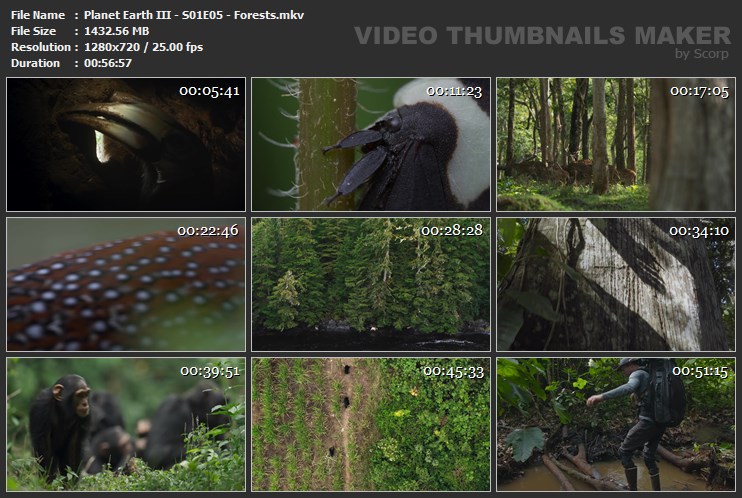742x498 pixels.
Task: Click the 'File Size' label
Action: pyautogui.click(x=33, y=31)
